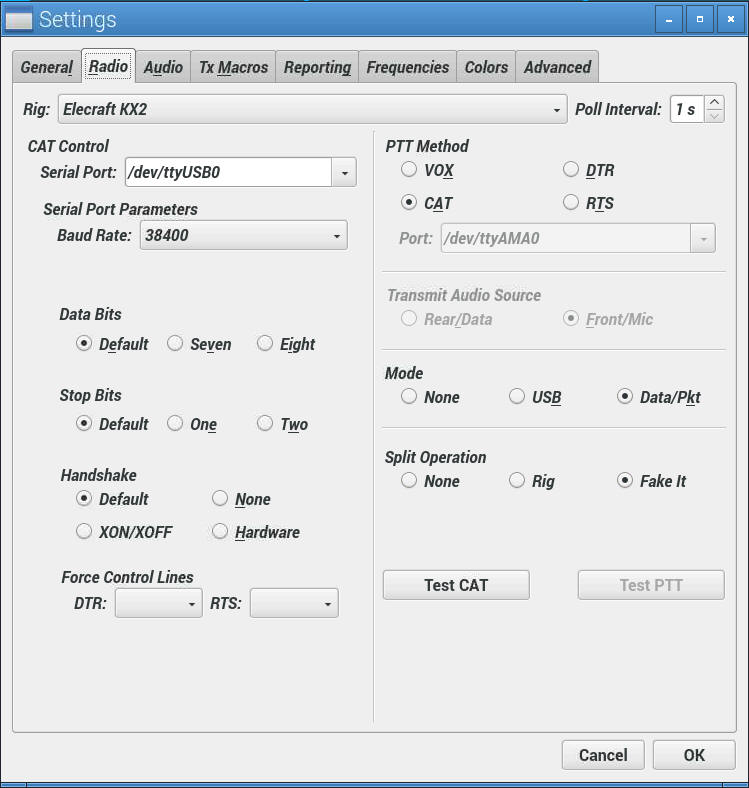
Task: Set Mode to USB
Action: click(x=517, y=397)
